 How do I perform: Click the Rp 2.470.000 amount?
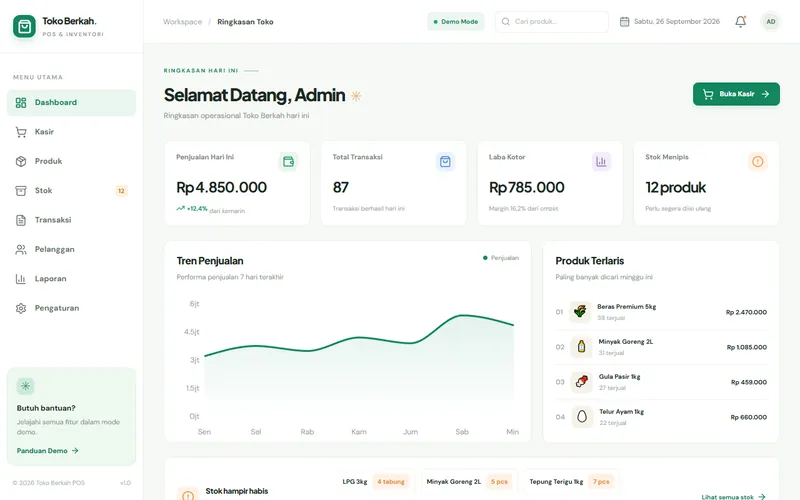(x=746, y=312)
